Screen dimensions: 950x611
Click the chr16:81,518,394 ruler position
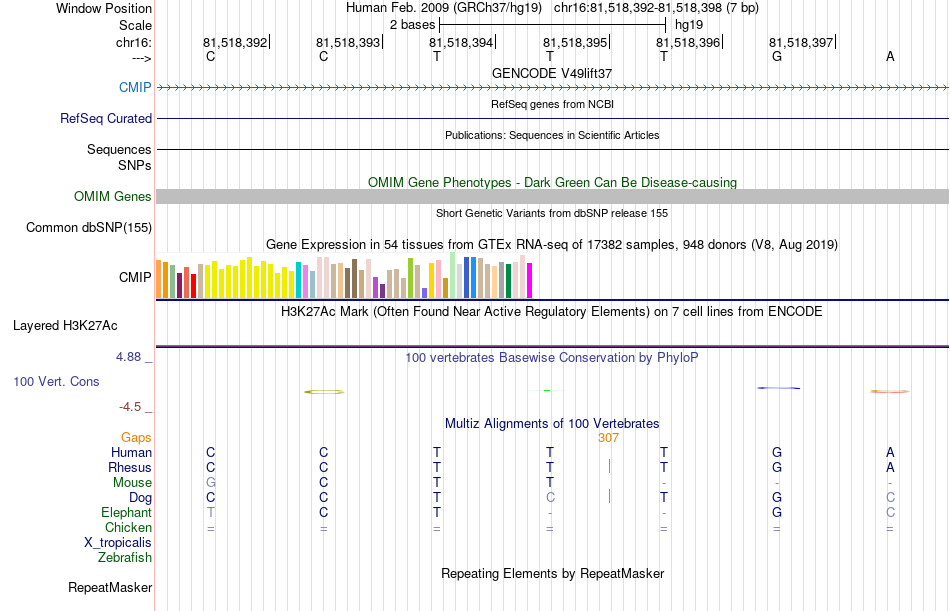click(462, 42)
